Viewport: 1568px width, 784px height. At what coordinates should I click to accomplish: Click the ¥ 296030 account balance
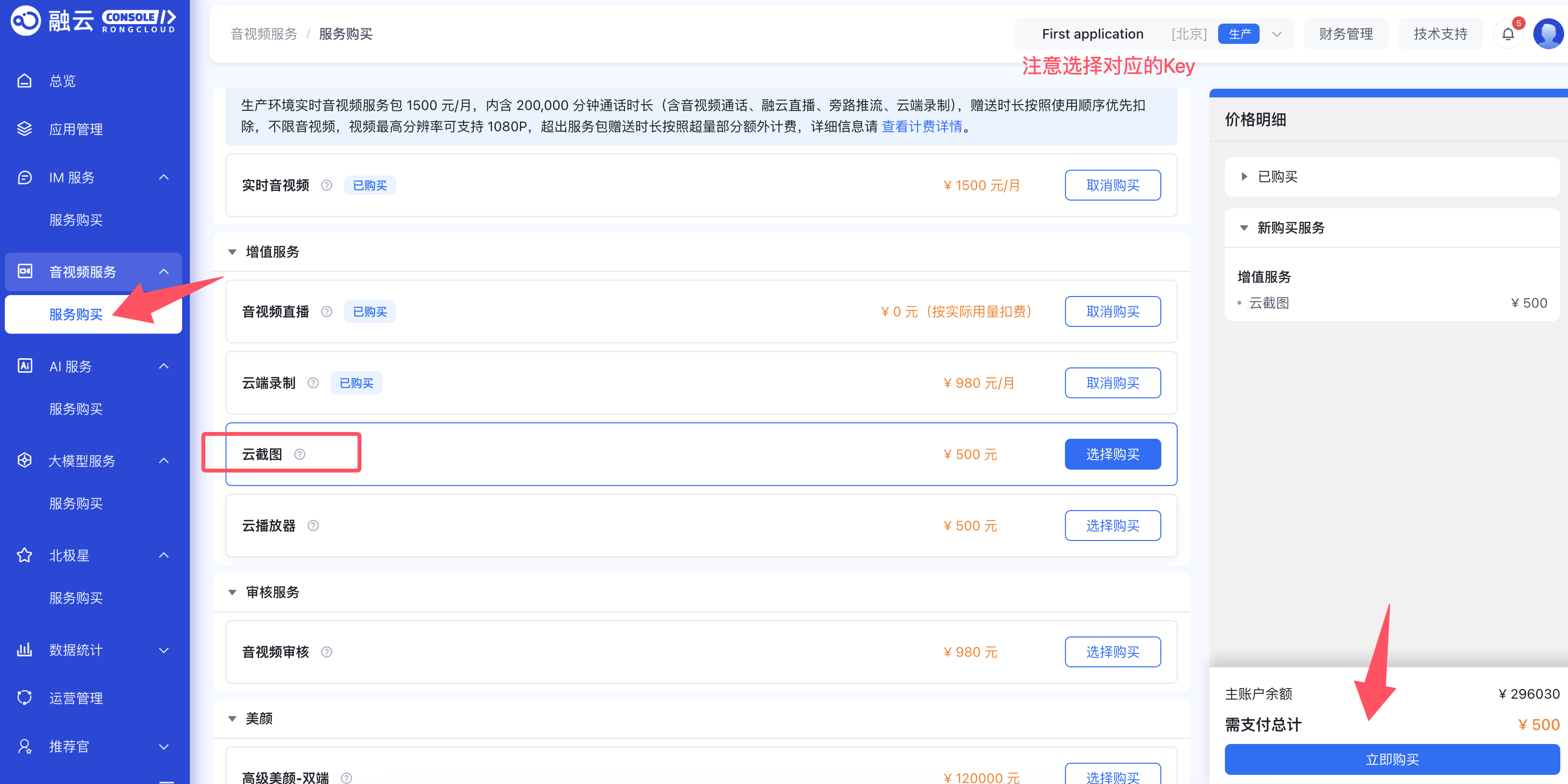click(x=1528, y=694)
